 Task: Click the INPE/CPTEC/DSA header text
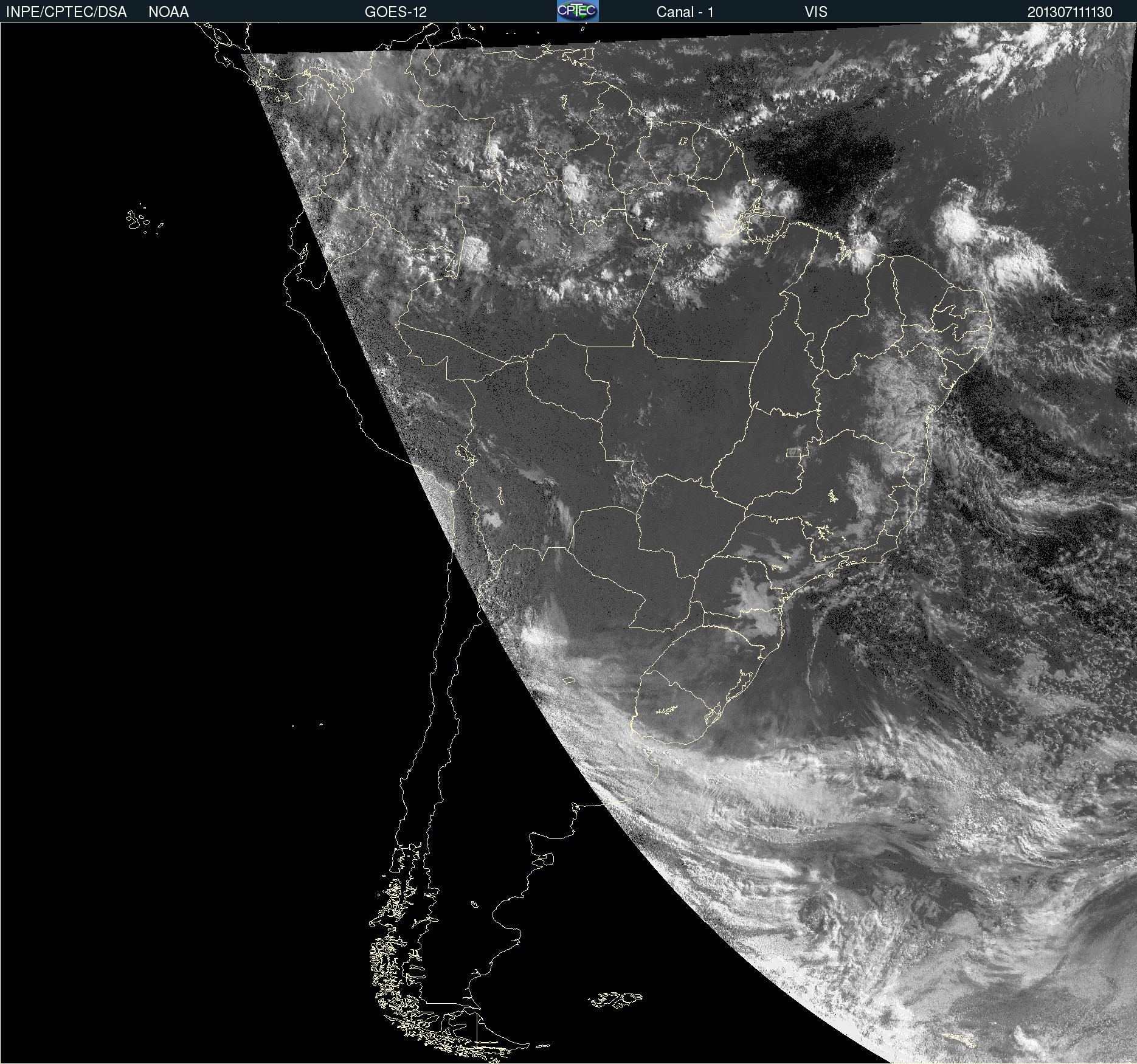[x=66, y=12]
